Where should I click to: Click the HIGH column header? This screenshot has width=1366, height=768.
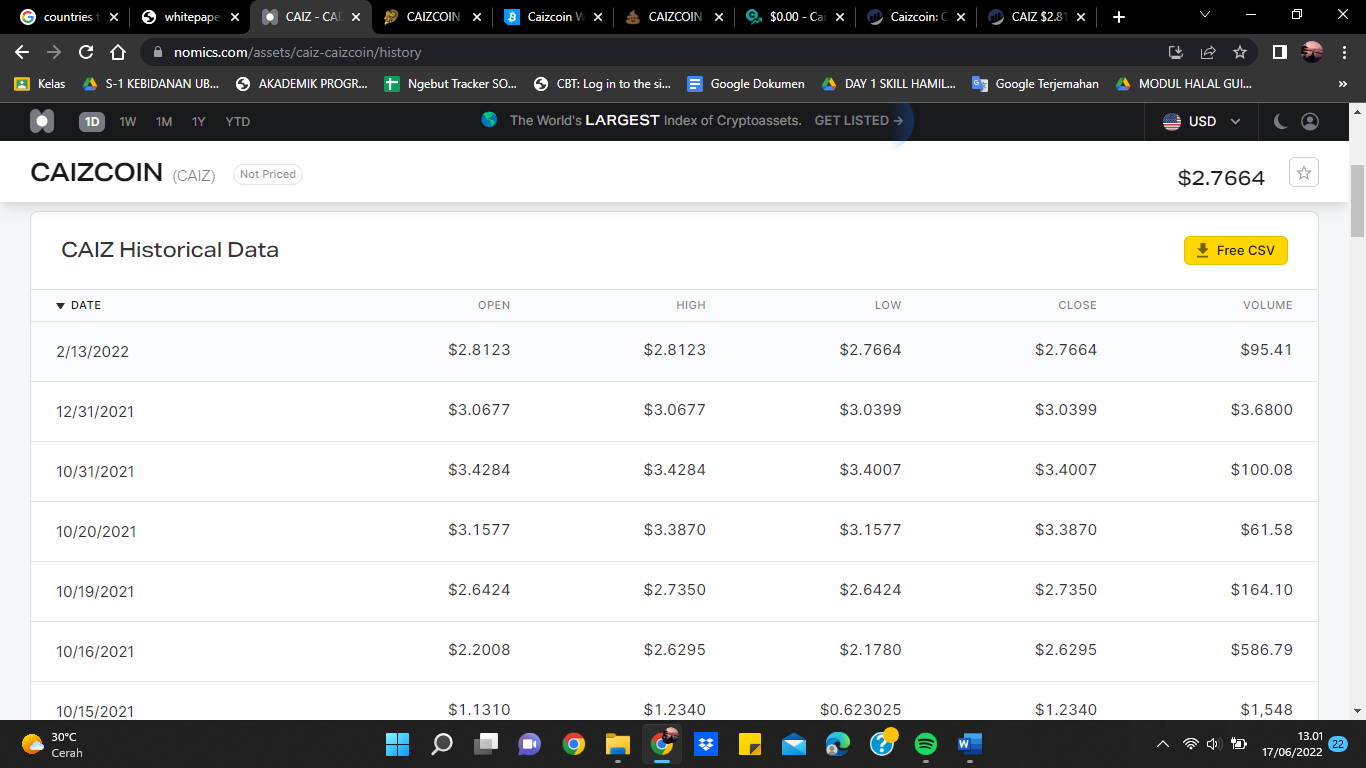click(x=691, y=305)
